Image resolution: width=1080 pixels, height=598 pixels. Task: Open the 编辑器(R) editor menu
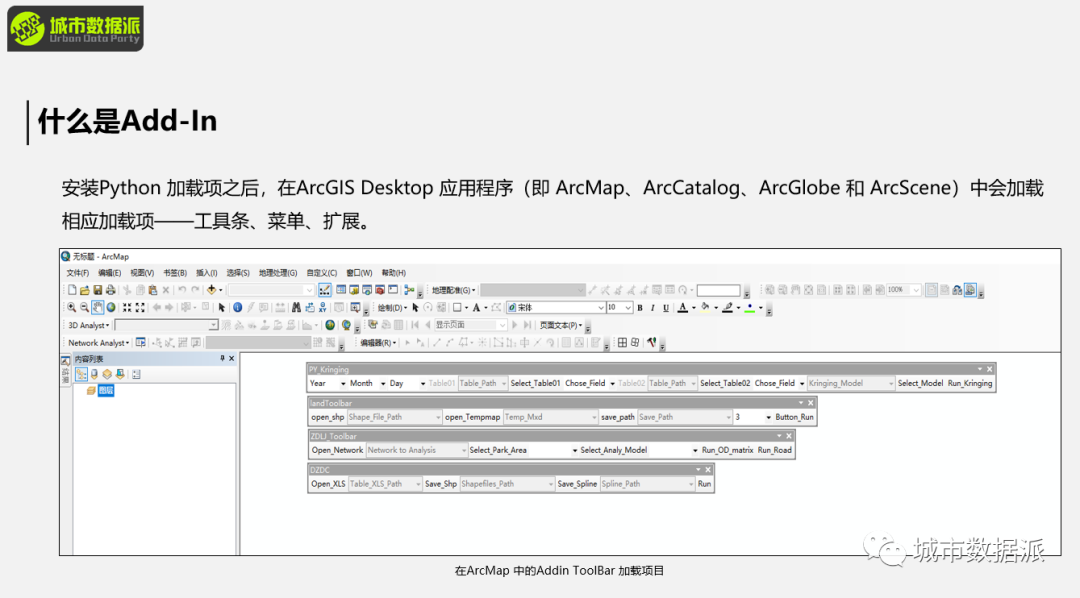[378, 342]
